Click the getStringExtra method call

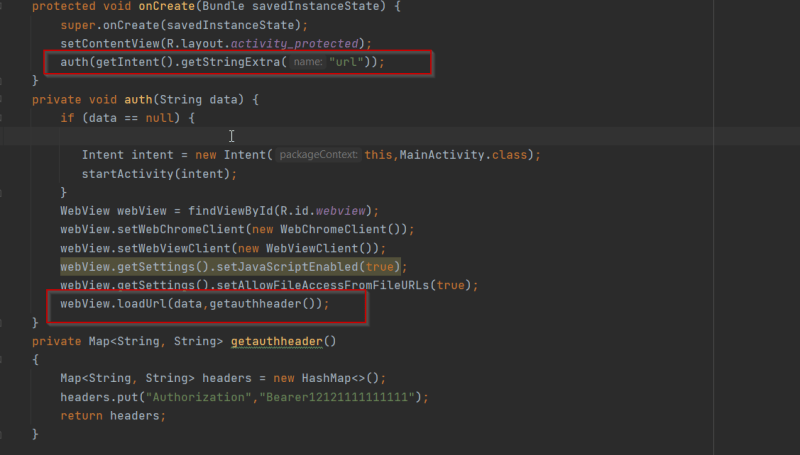tap(231, 62)
